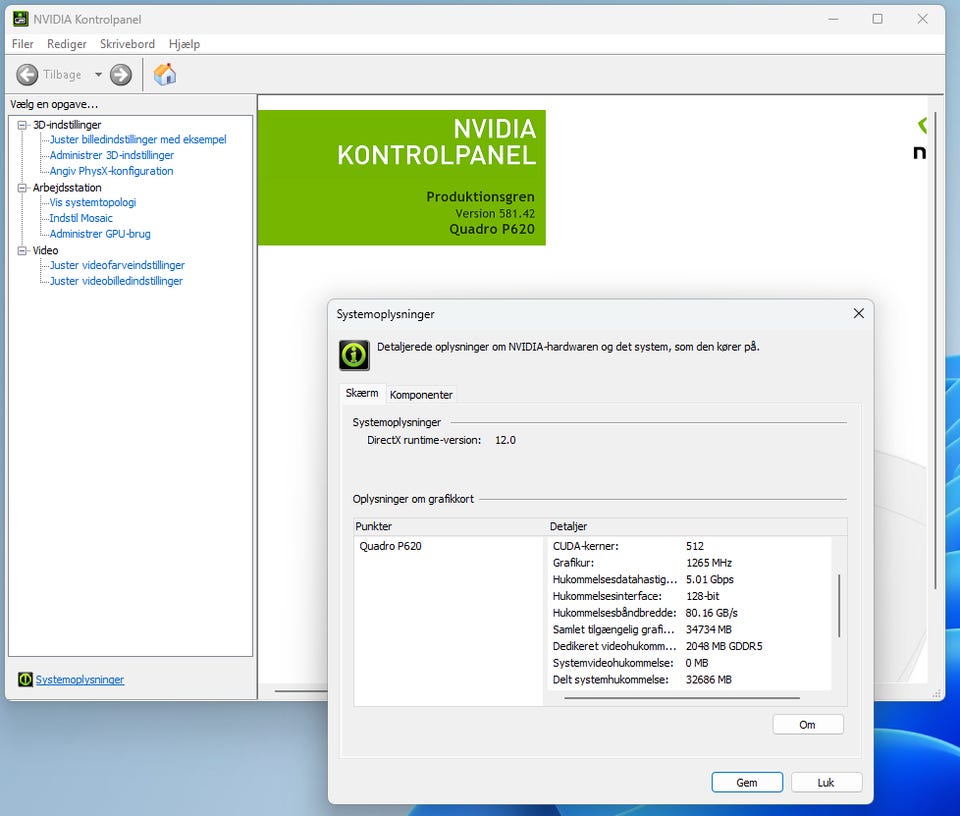Switch to the Komponenter tab
Image resolution: width=960 pixels, height=816 pixels.
pyautogui.click(x=421, y=395)
